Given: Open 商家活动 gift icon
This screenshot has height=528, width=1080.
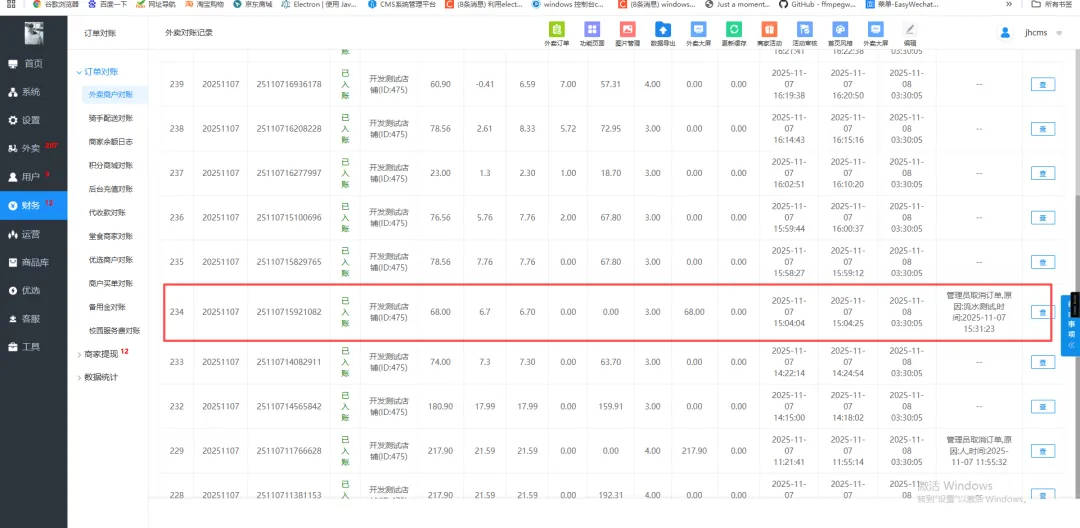Looking at the screenshot, I should point(768,34).
